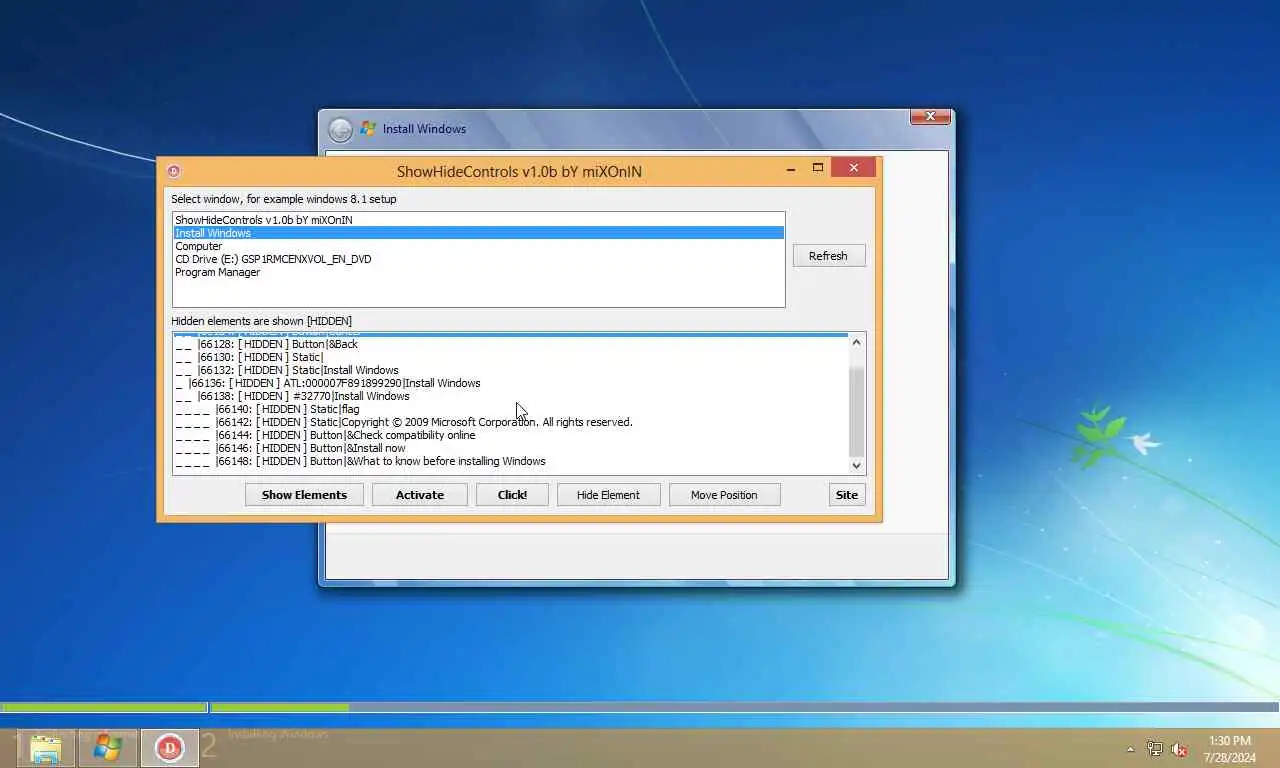Select element 66146 Button|&Install now
The width and height of the screenshot is (1280, 768).
511,448
